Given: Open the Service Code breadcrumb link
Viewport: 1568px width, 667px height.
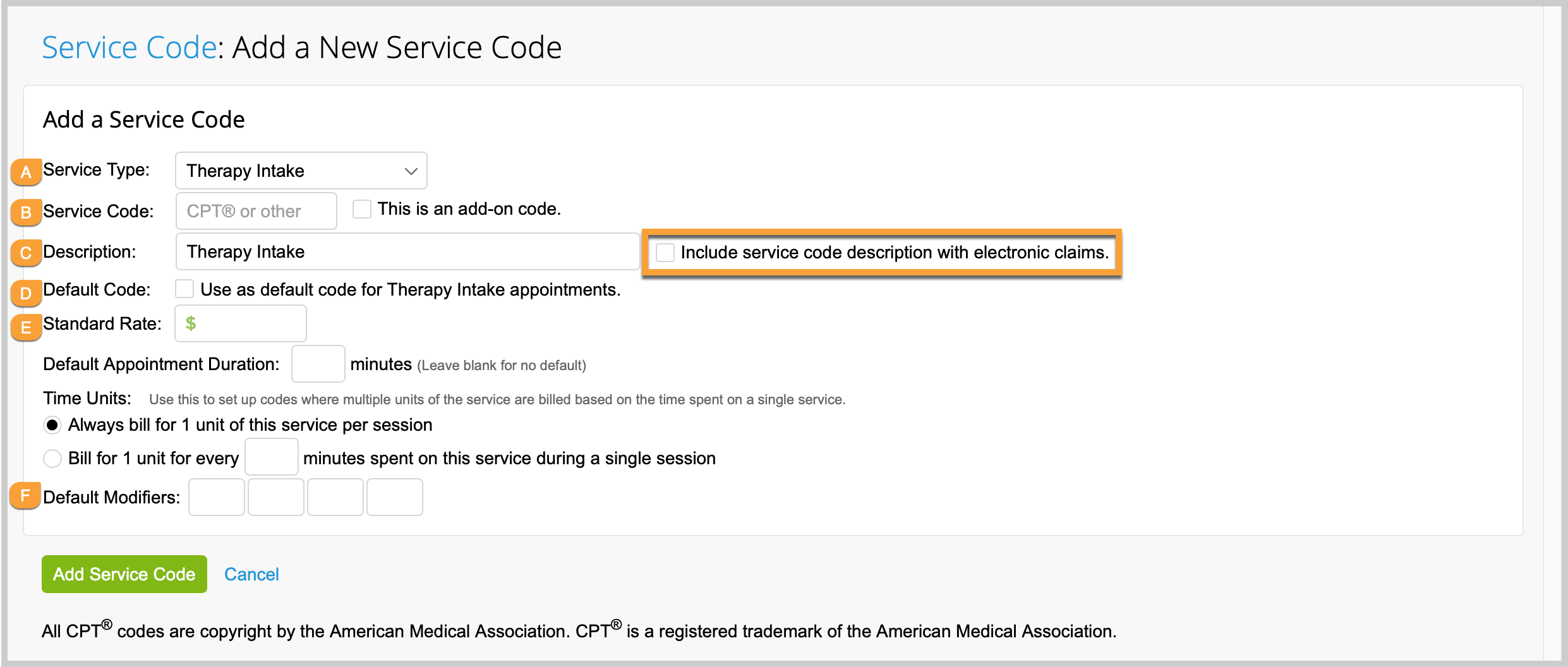Looking at the screenshot, I should click(130, 47).
